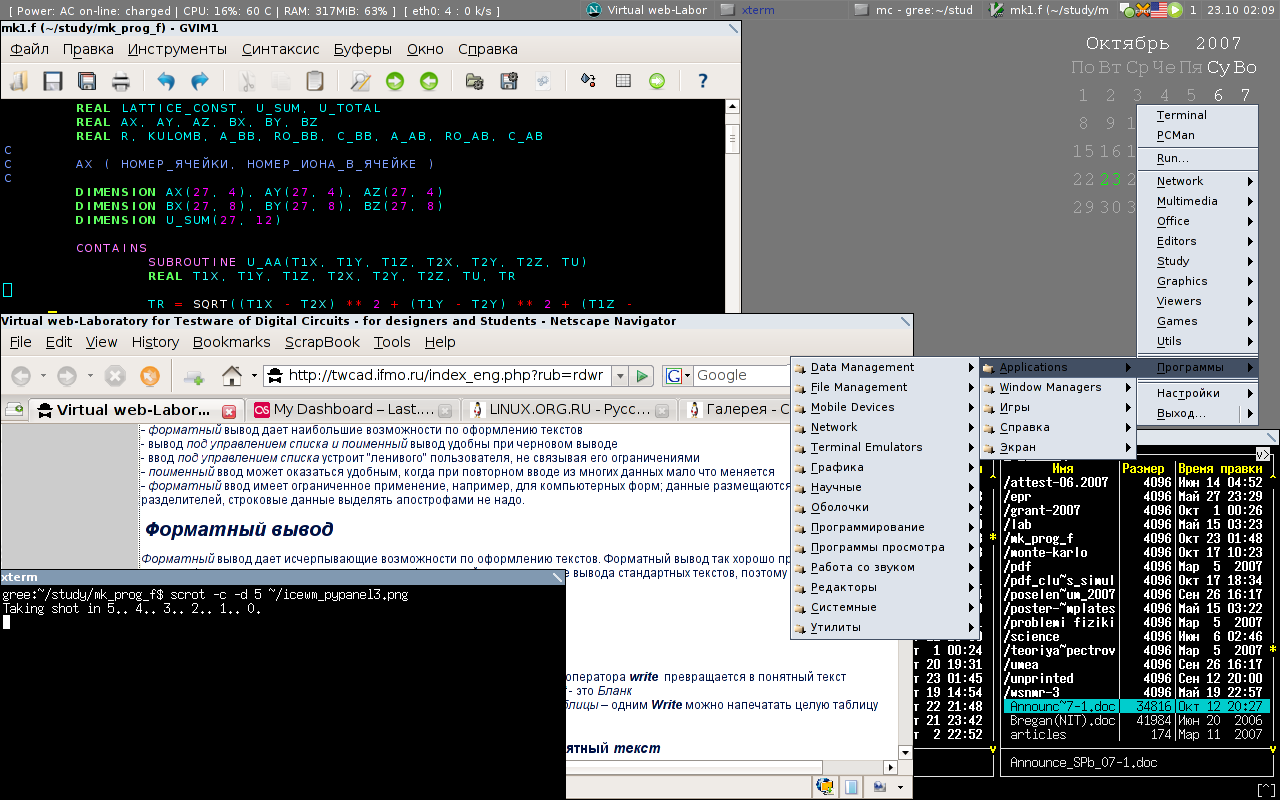Click the Save floppy icon in GVIM toolbar
Viewport: 1280px width, 800px height.
(53, 81)
